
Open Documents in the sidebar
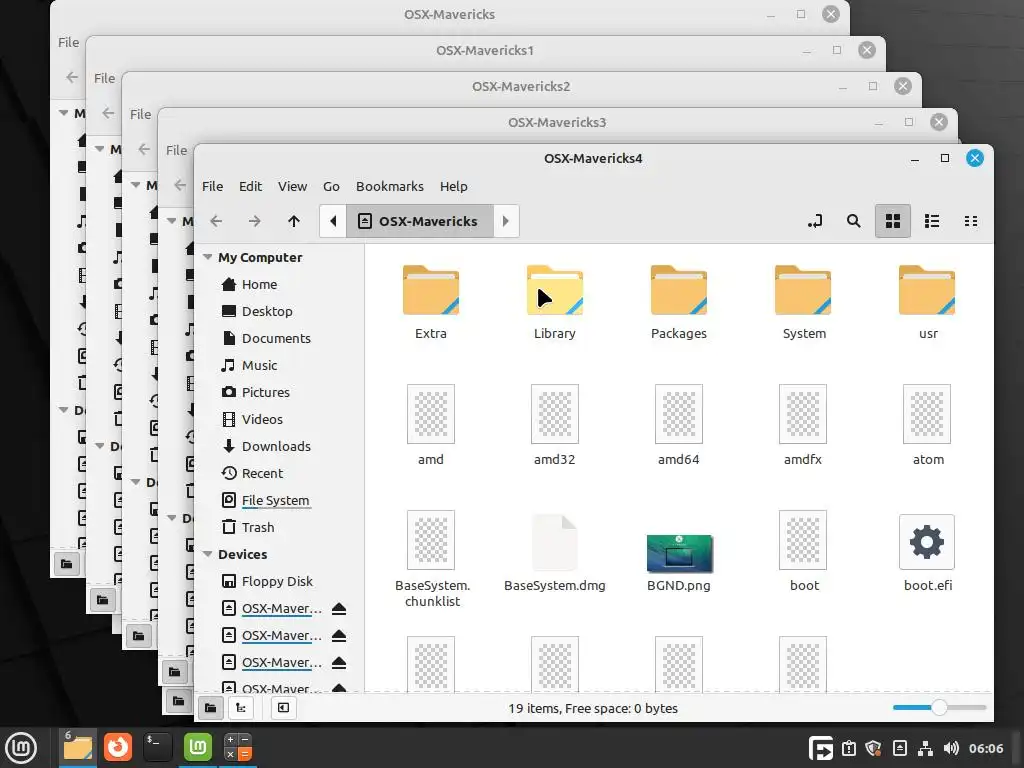pos(276,338)
